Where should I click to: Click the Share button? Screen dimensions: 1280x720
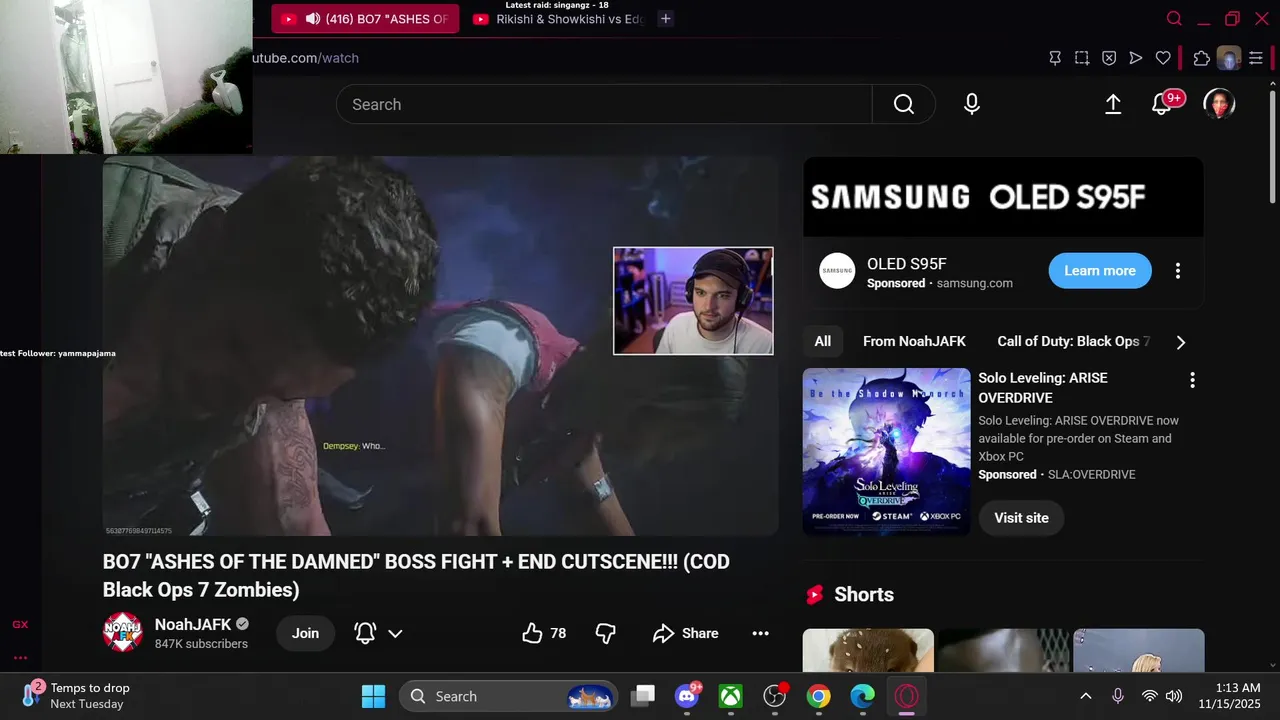coord(686,633)
